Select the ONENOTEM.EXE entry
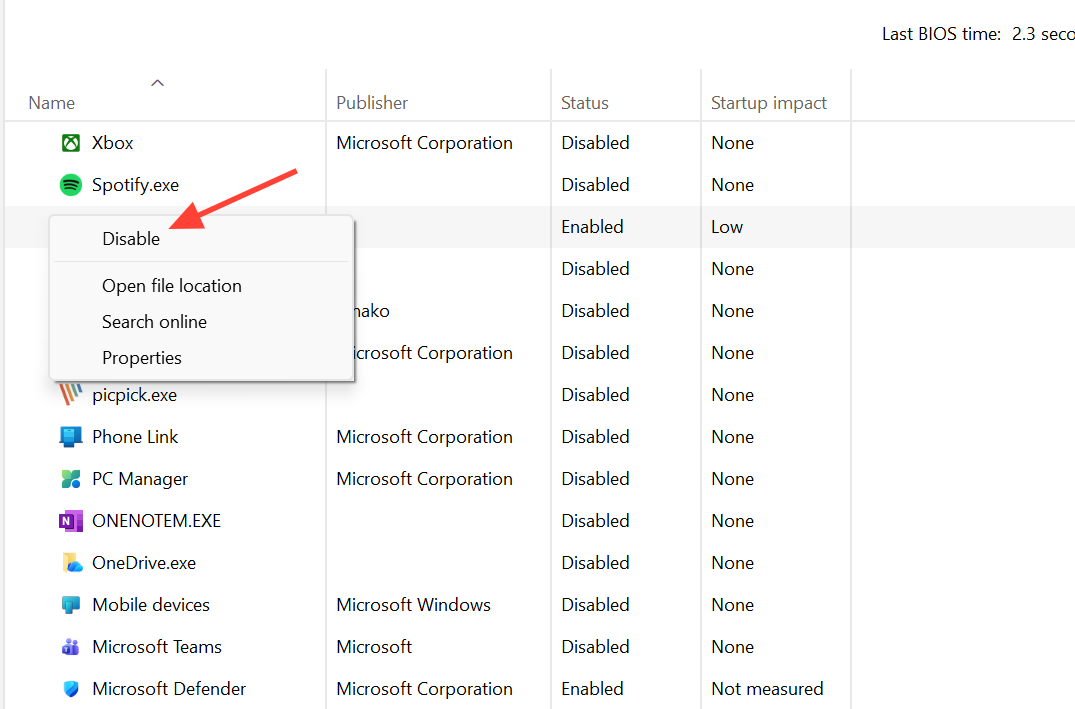The height and width of the screenshot is (709, 1075). coord(156,521)
